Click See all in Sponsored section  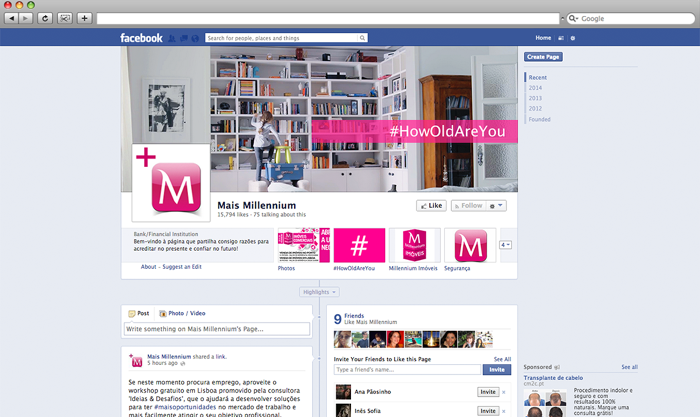click(x=629, y=367)
